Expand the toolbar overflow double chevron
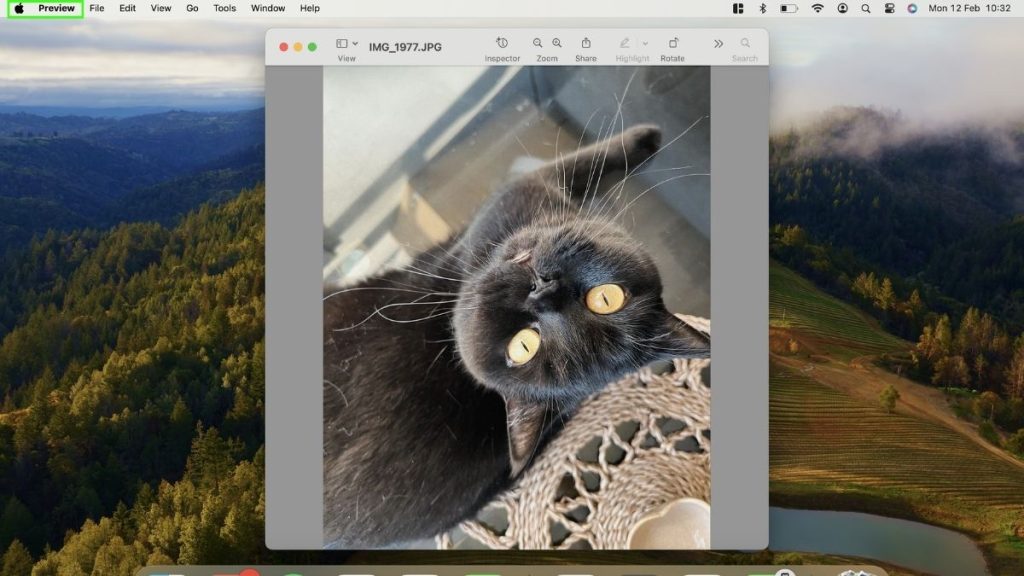Screen dimensions: 1024x576 (x=718, y=44)
